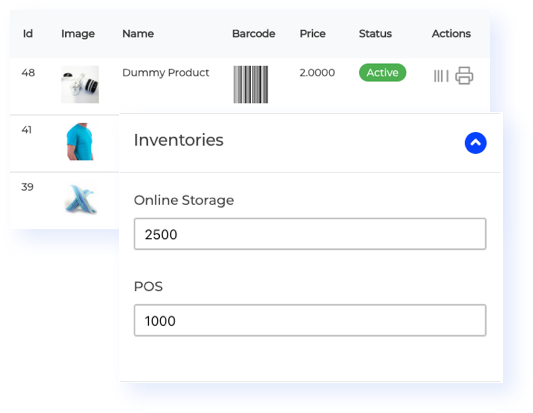Click the price value 2.0000

317,73
